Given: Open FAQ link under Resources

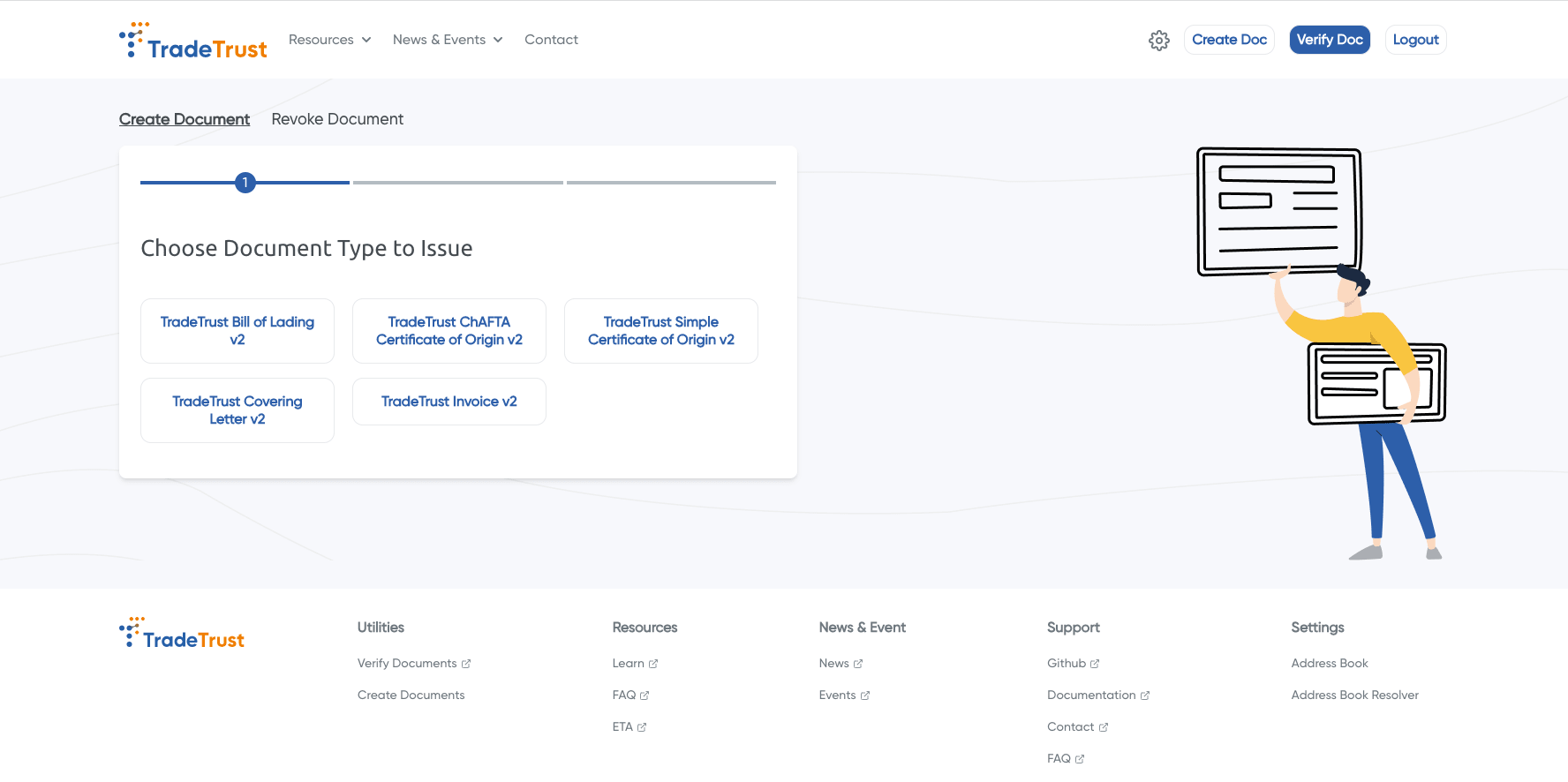Looking at the screenshot, I should click(x=624, y=696).
